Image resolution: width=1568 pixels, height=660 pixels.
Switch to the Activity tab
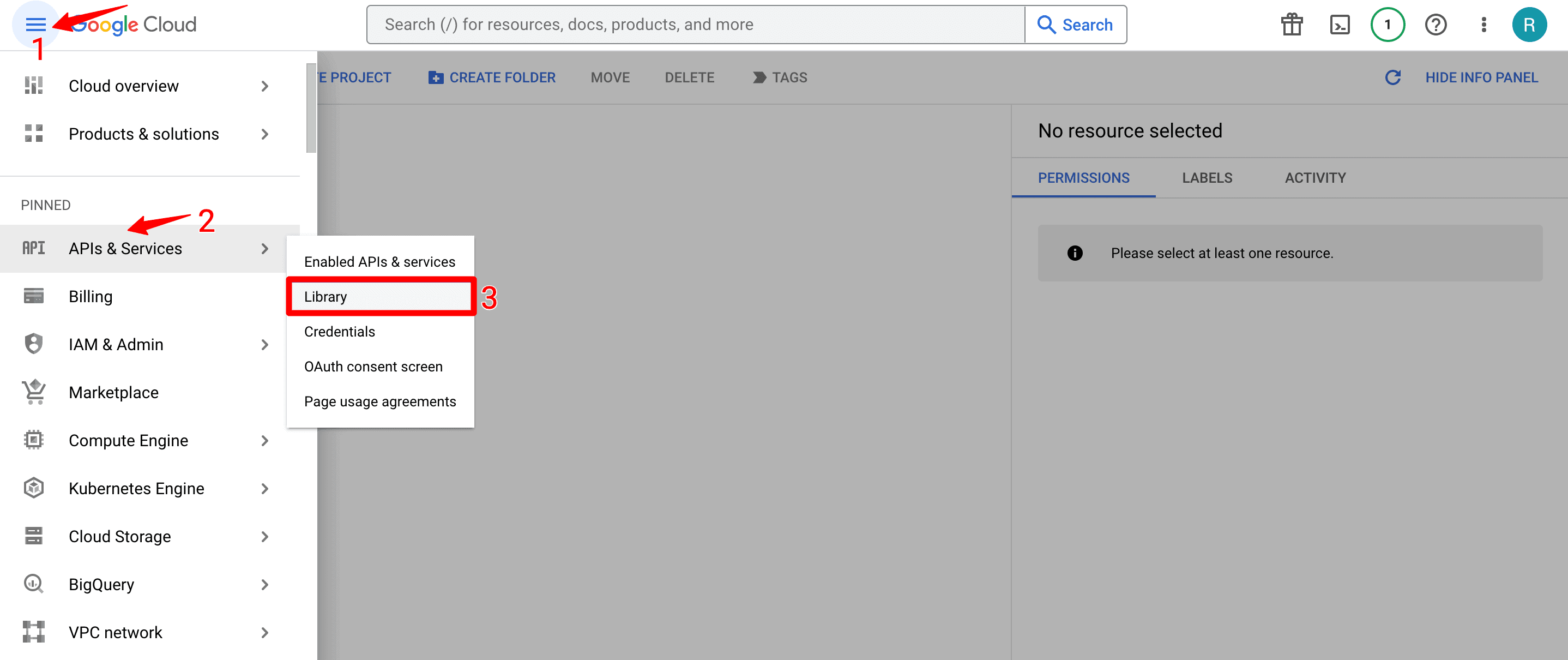click(1315, 178)
